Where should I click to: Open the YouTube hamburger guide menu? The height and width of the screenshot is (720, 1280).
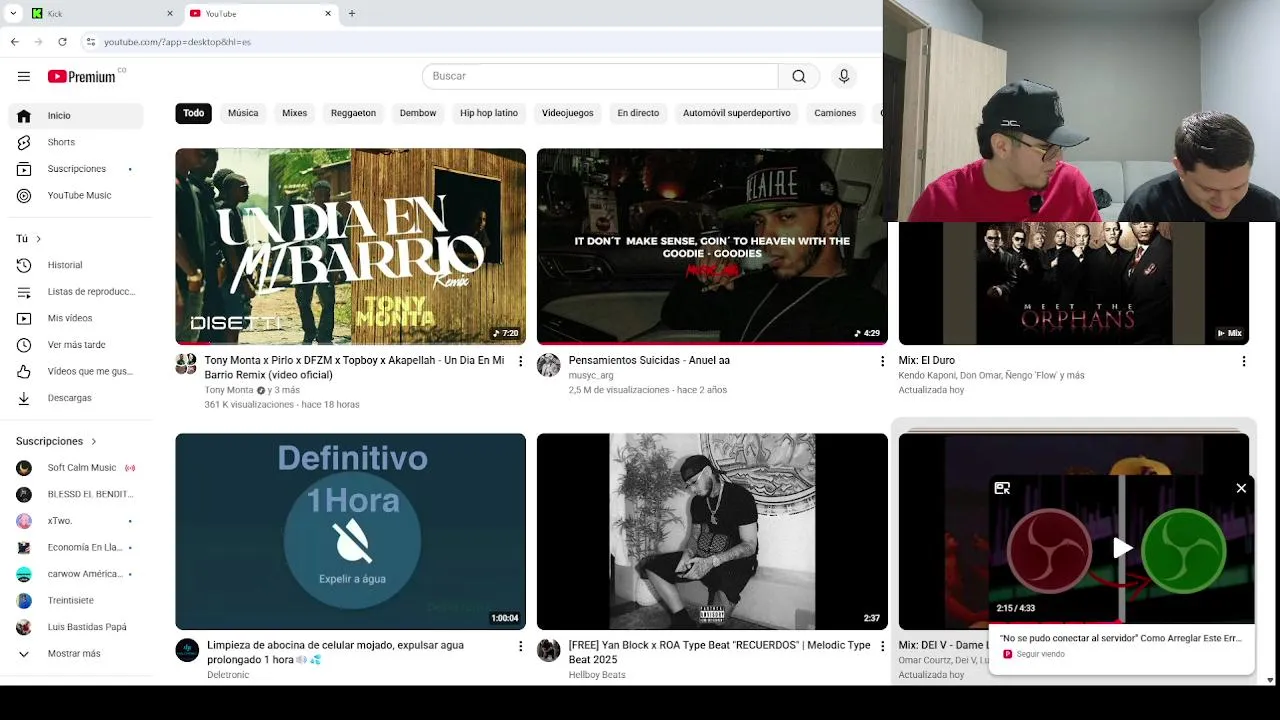point(24,76)
